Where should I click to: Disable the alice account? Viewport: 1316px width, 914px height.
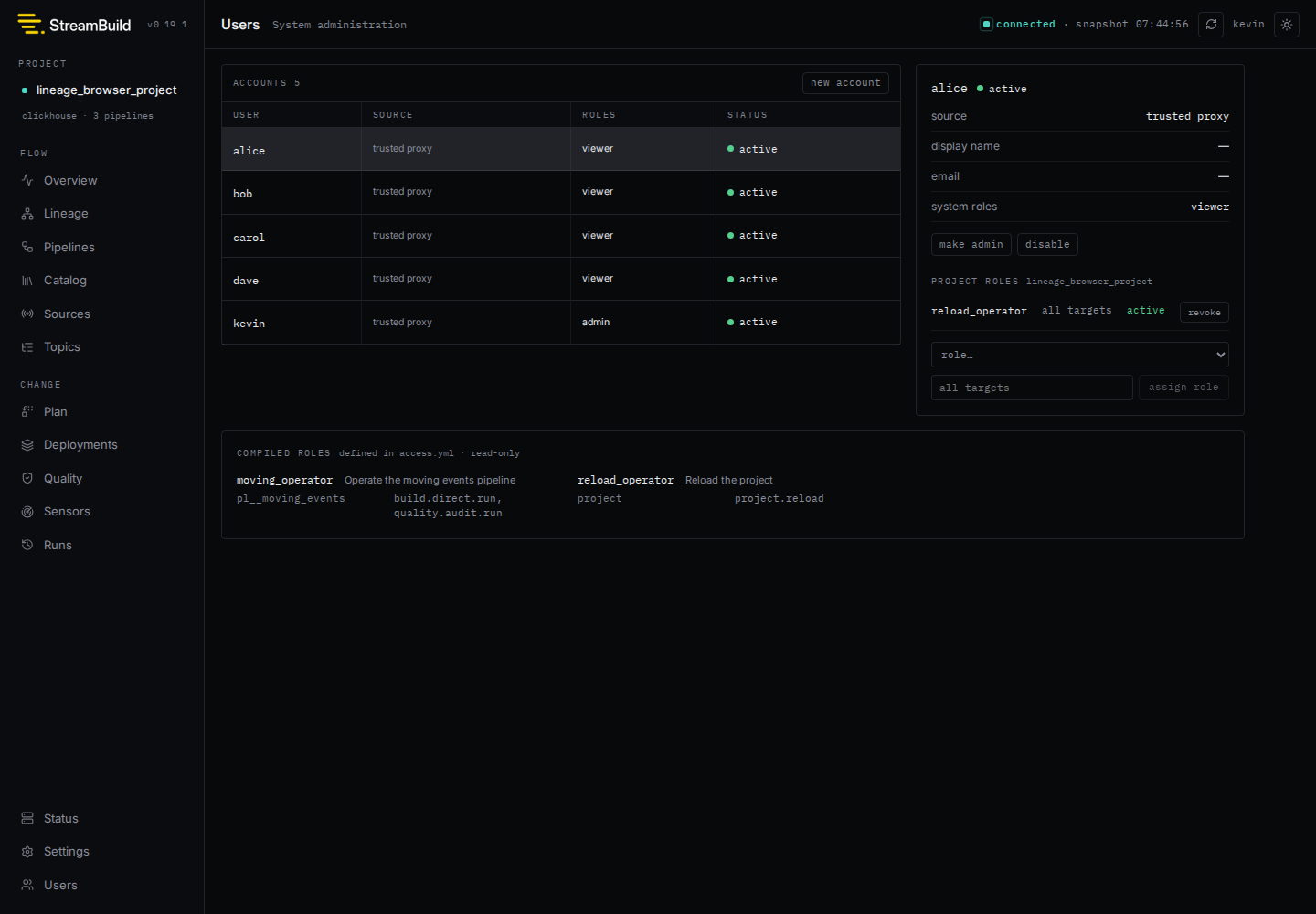coord(1047,244)
